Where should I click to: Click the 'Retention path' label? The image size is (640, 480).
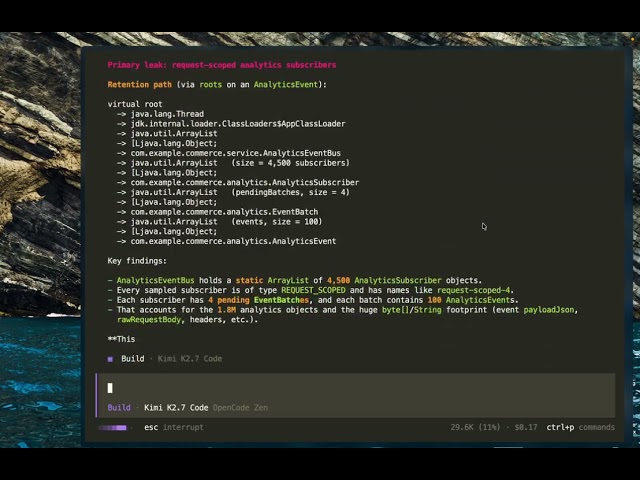(140, 84)
